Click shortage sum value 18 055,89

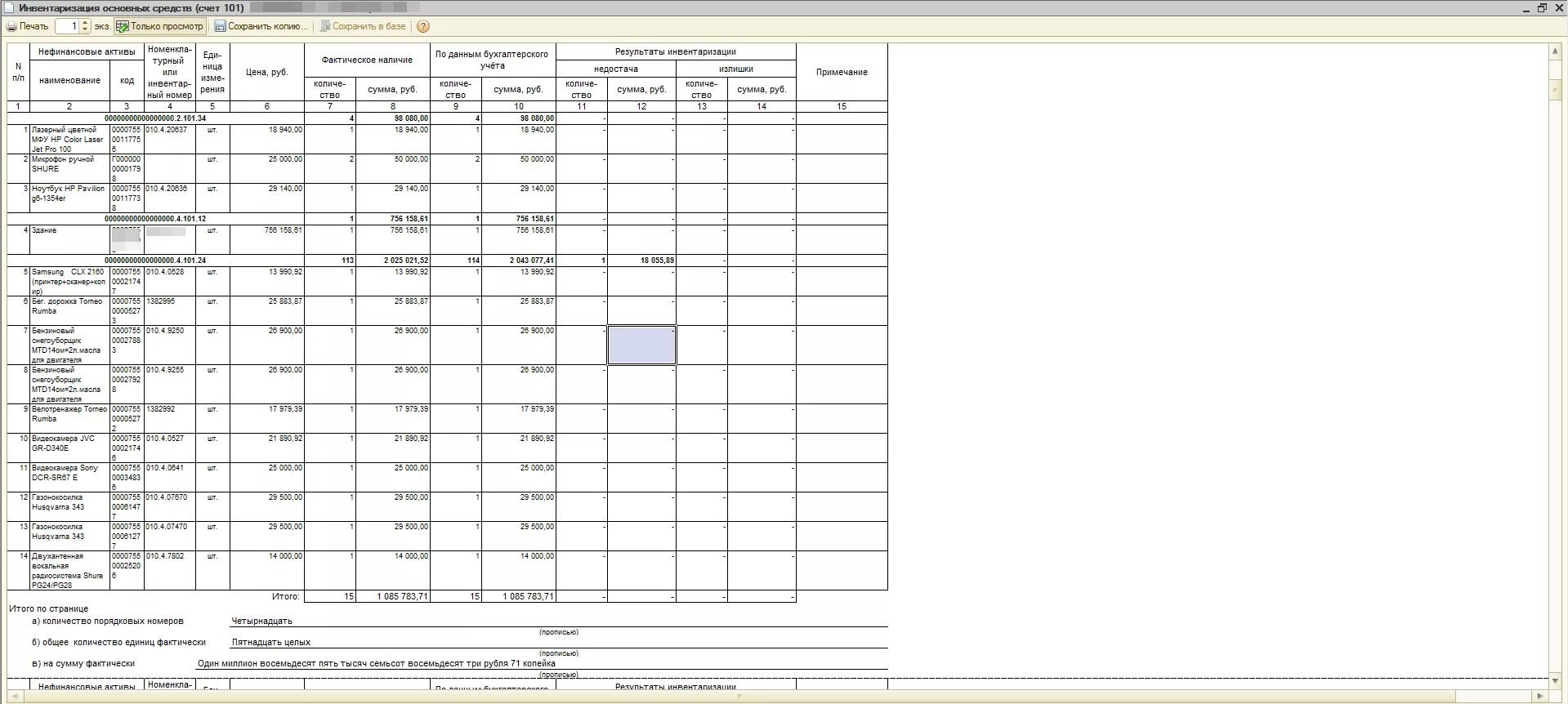(x=657, y=261)
